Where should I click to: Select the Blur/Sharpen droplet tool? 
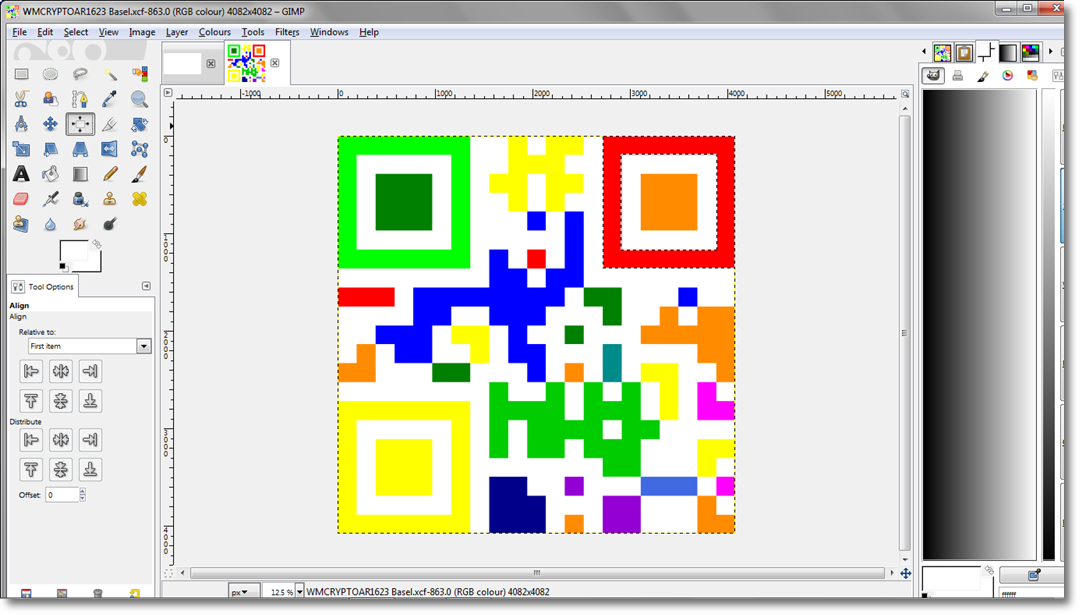point(50,224)
